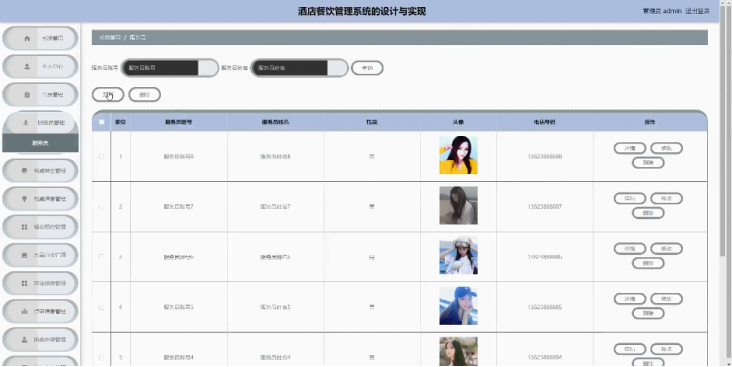Viewport: 732px width, 367px height.
Task: Collapse the 服务员管理 sidebar menu
Action: [40, 122]
